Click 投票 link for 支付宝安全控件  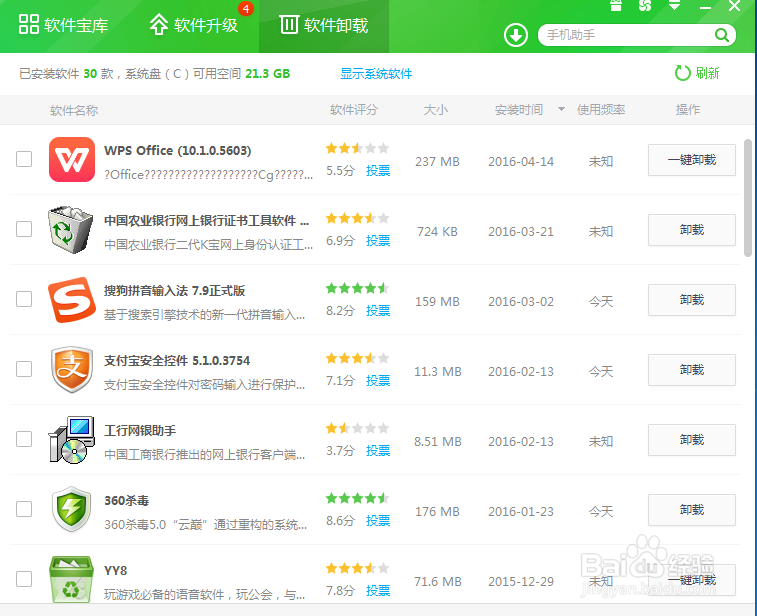tap(378, 380)
